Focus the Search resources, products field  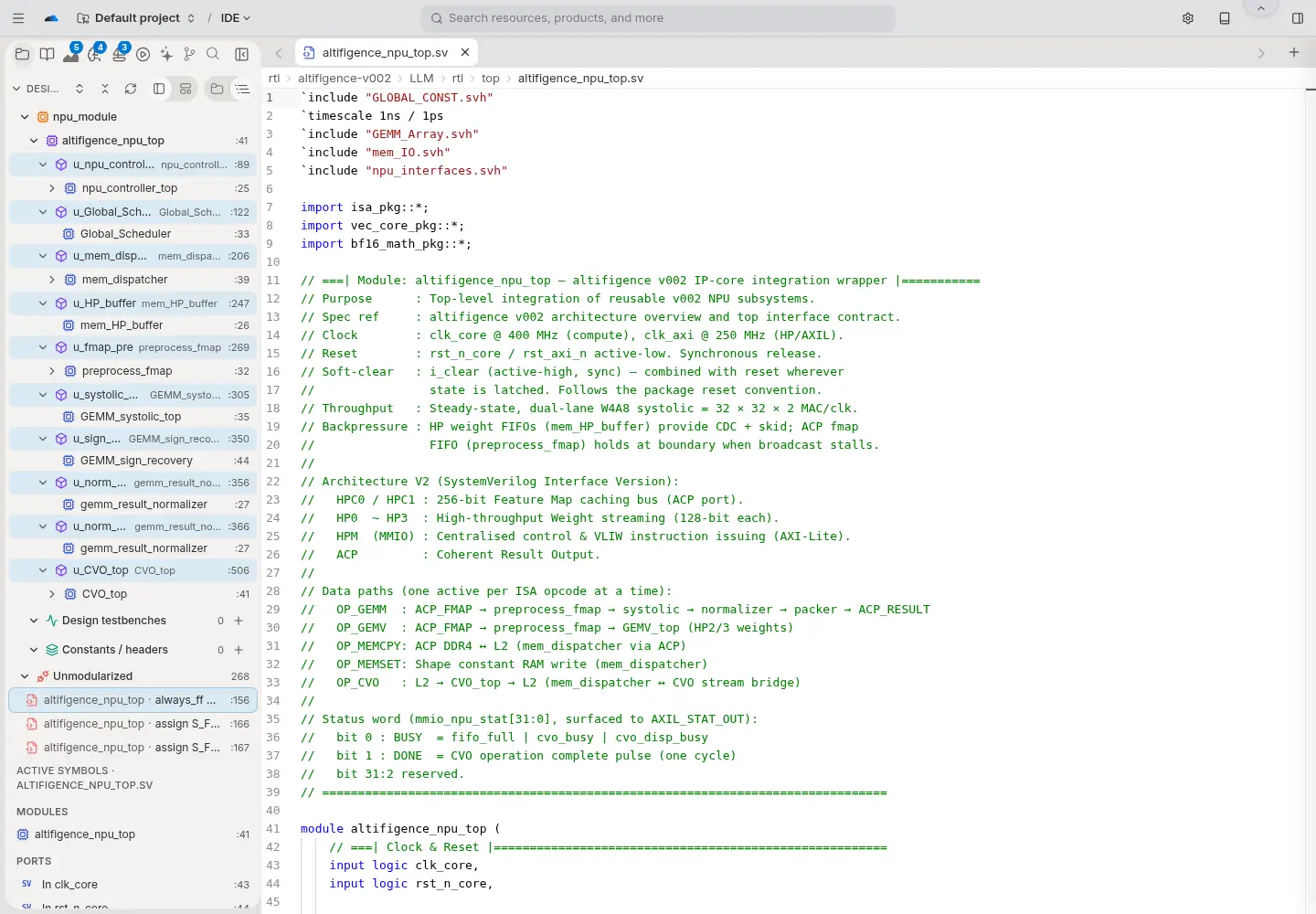(x=658, y=18)
